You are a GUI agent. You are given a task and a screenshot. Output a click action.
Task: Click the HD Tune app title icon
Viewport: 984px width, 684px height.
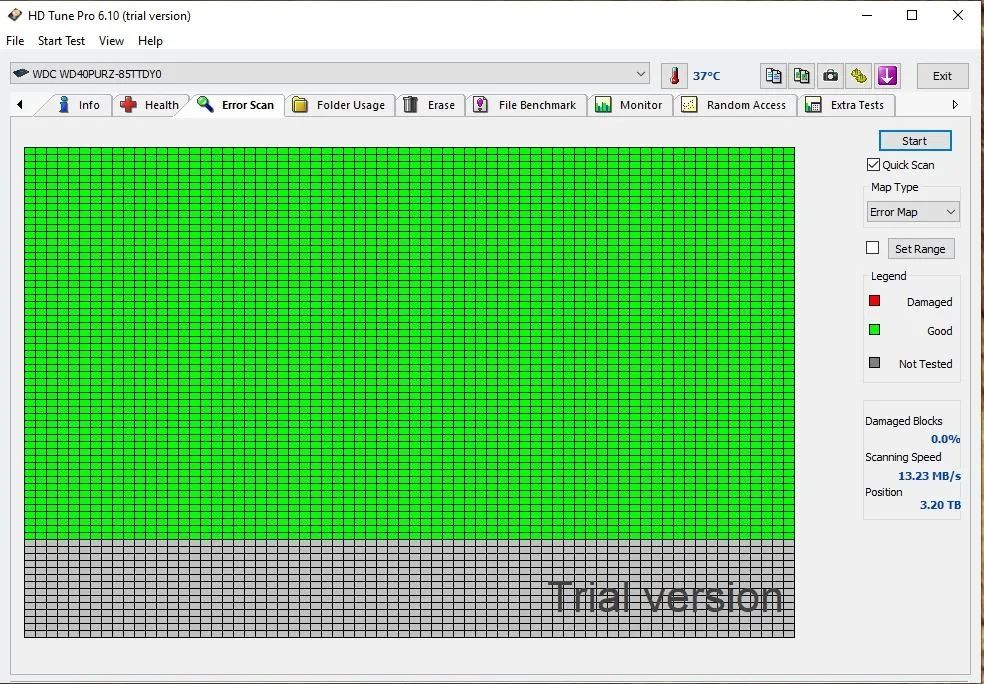pos(14,15)
